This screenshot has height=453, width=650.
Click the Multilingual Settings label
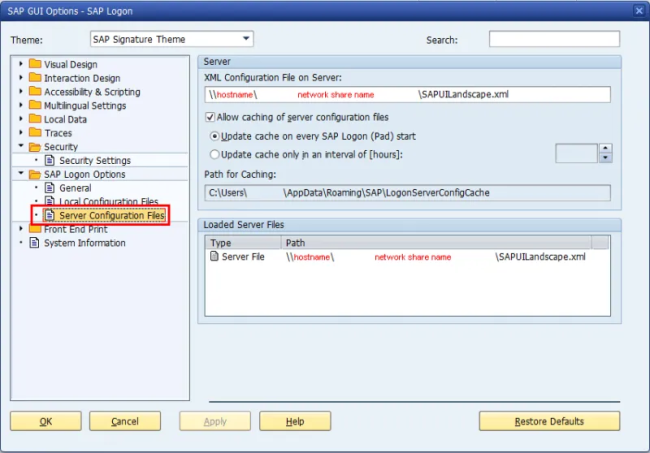85,106
